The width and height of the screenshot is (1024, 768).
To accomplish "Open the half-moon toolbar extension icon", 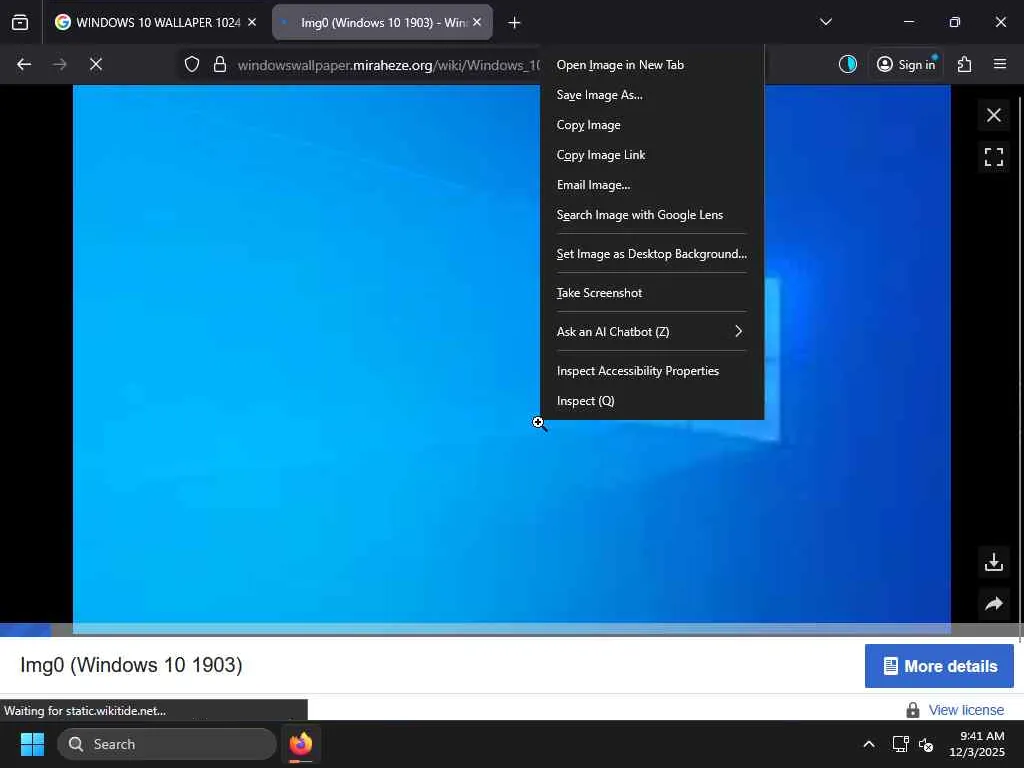I will tap(848, 64).
